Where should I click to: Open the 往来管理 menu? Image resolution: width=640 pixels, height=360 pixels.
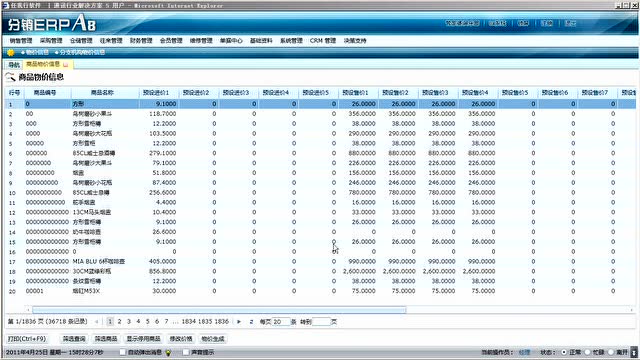point(111,40)
